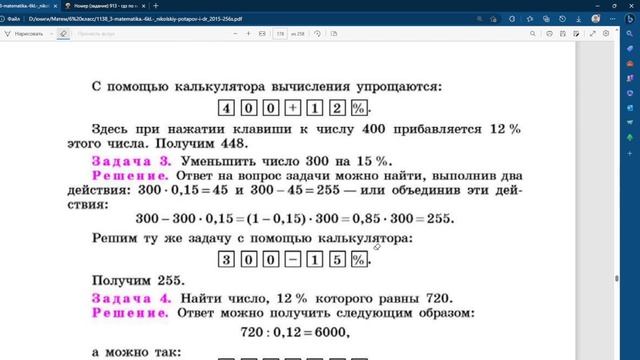640x360 pixels.
Task: Open PDF settings gear icon
Action: 606,34
